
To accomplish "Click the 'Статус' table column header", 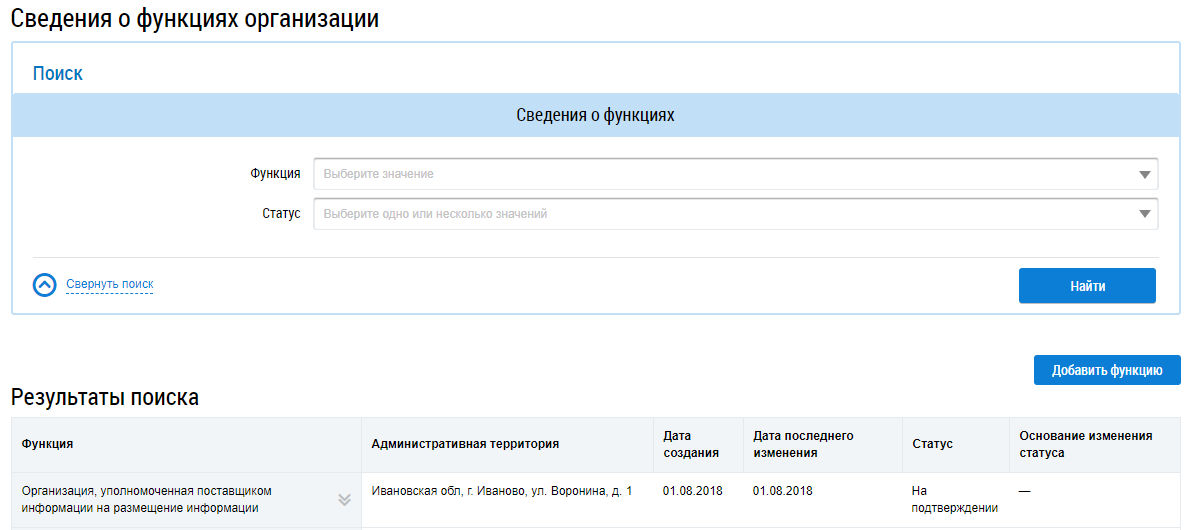I will click(932, 444).
